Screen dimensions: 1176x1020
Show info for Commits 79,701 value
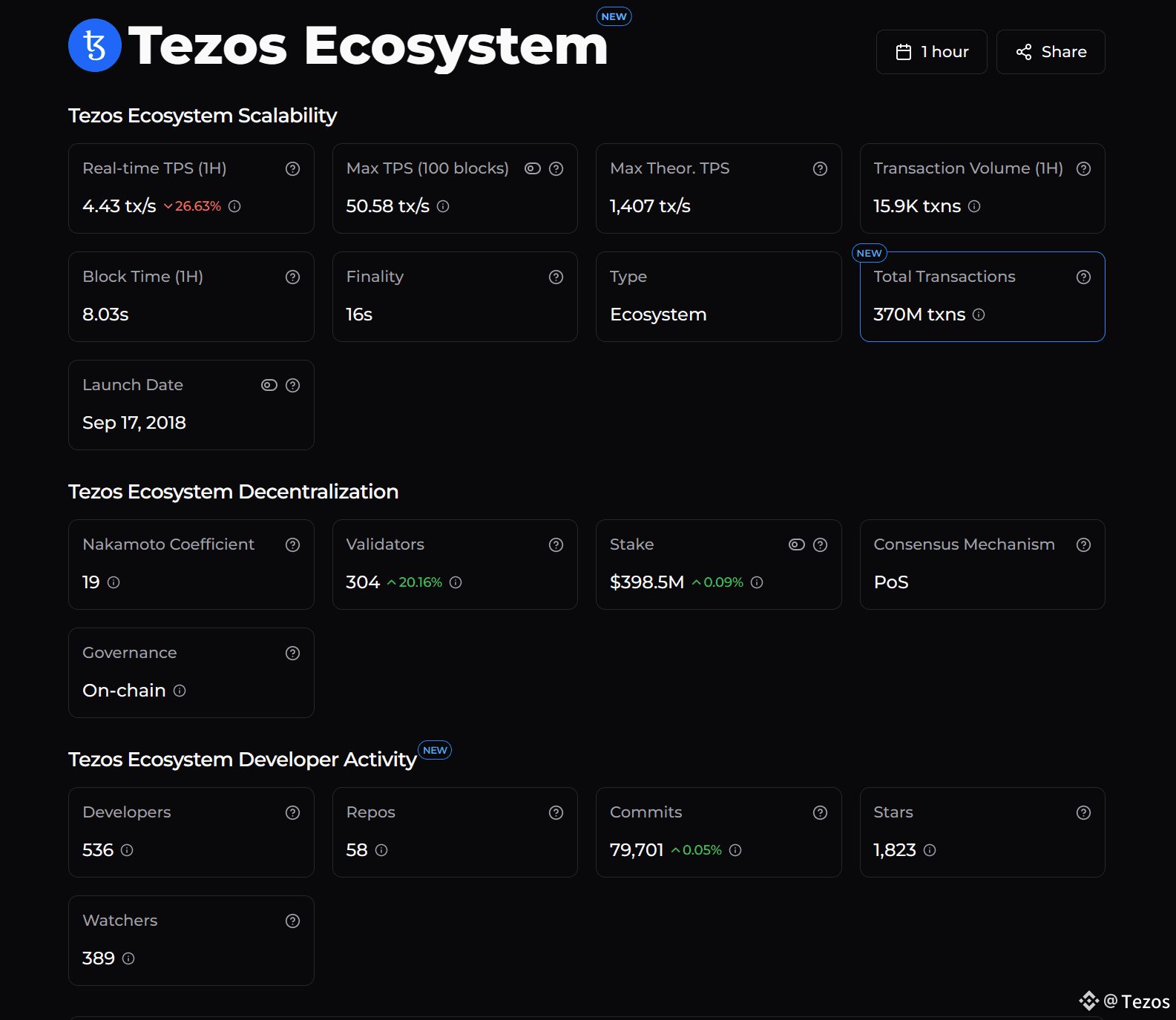click(x=735, y=850)
